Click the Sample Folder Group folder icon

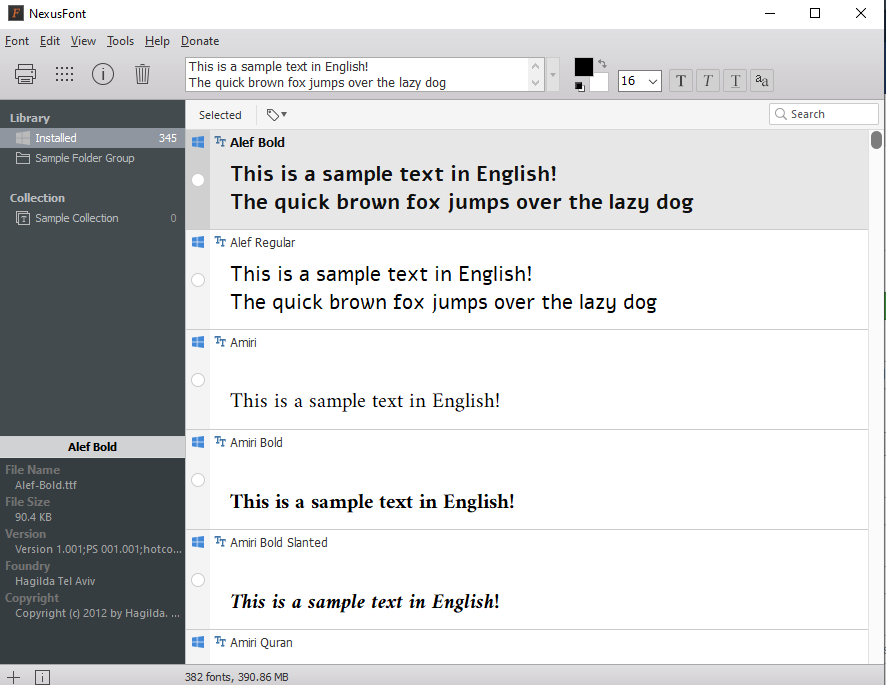click(x=23, y=158)
